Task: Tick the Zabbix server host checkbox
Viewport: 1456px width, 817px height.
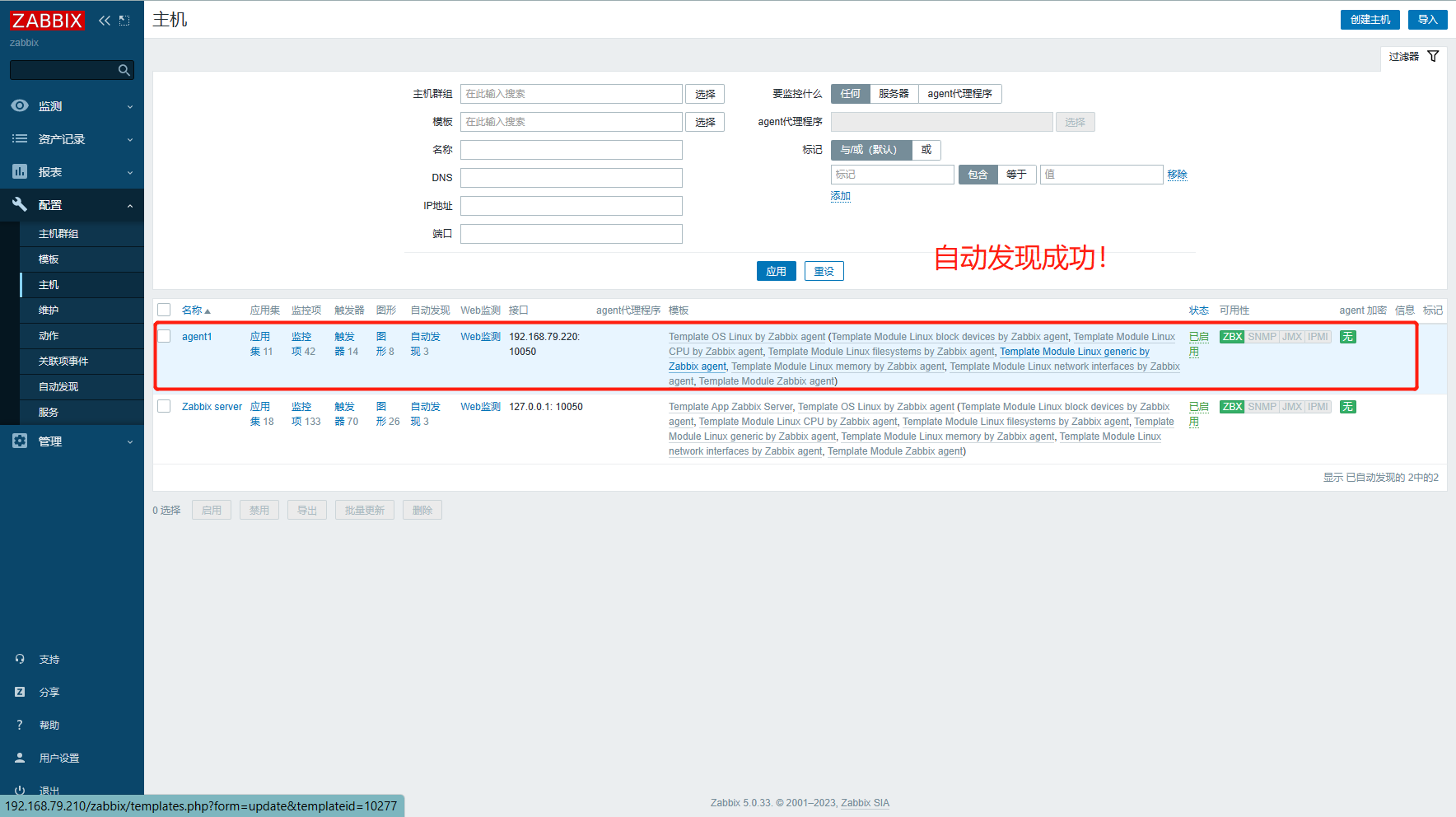Action: tap(164, 406)
